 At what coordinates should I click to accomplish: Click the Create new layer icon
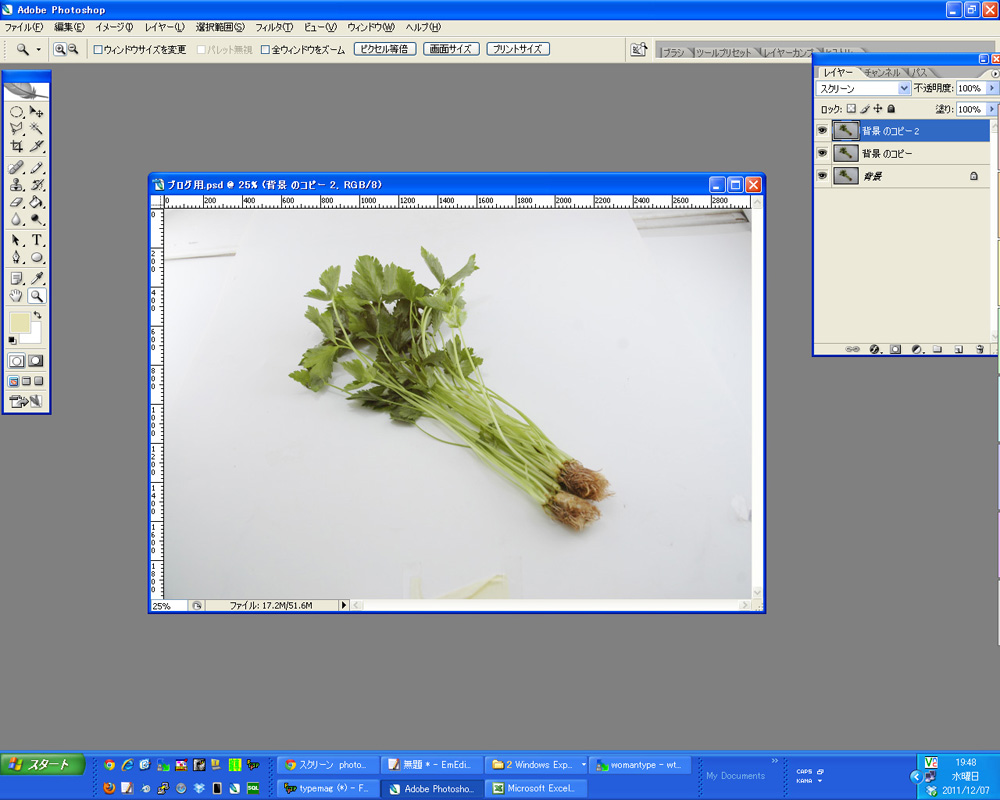tap(959, 349)
